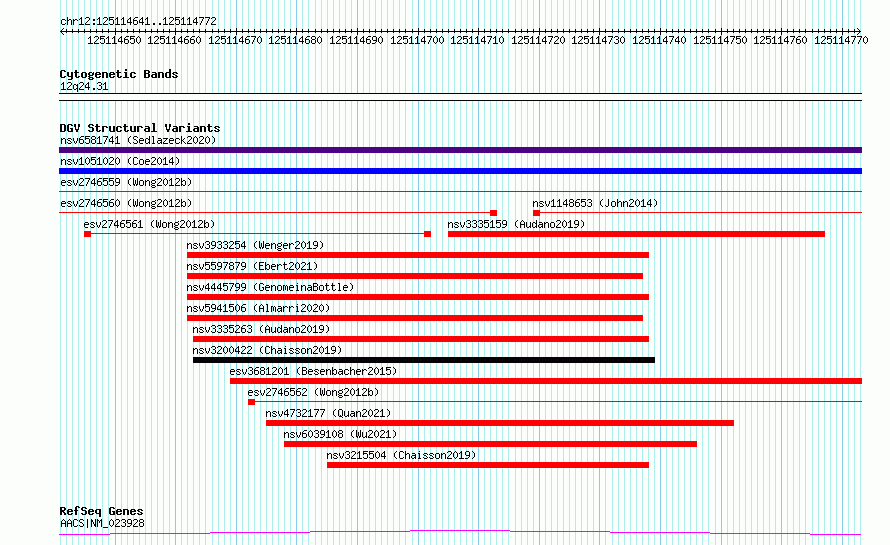Open the nsv3200422 (Chaisson2019) label

click(x=267, y=350)
